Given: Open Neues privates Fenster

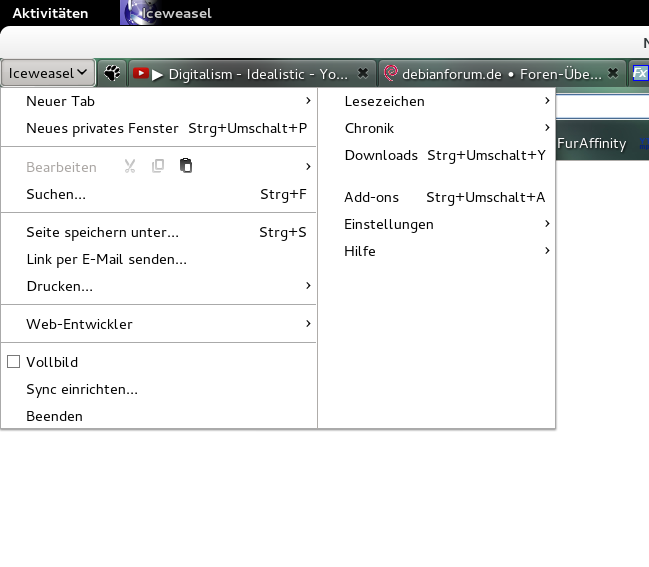Looking at the screenshot, I should [x=159, y=128].
